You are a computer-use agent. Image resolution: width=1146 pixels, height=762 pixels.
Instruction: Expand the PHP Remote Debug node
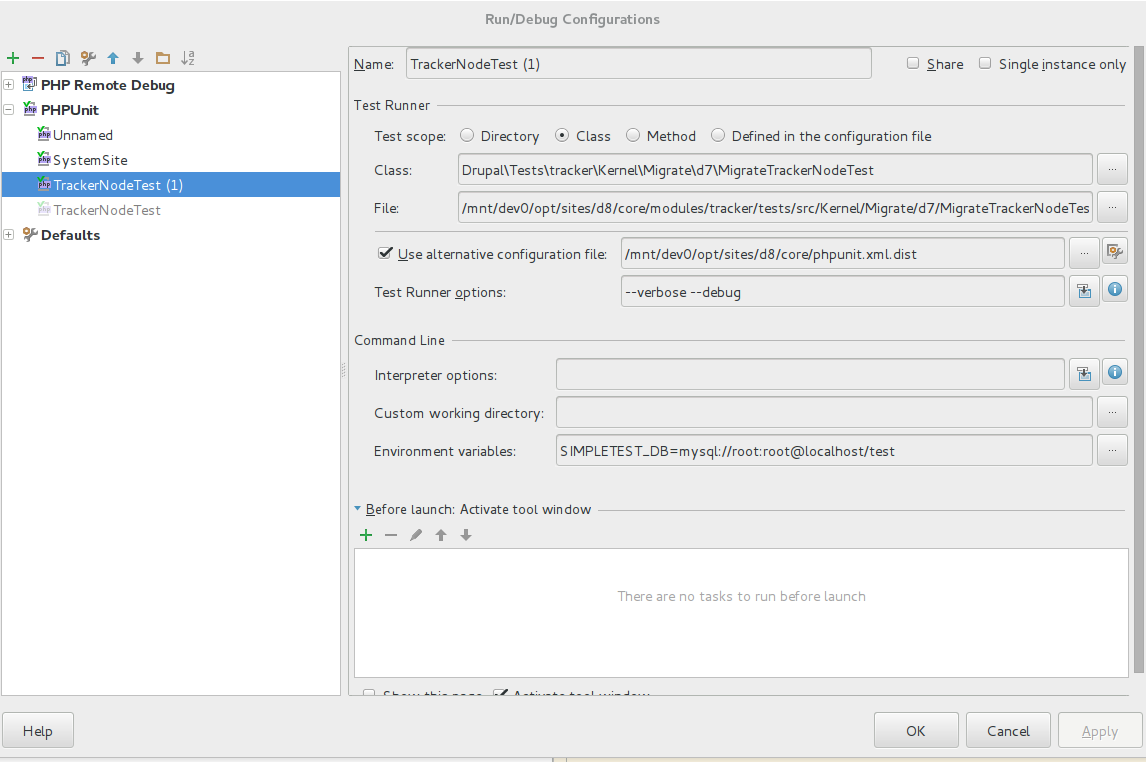pyautogui.click(x=9, y=85)
